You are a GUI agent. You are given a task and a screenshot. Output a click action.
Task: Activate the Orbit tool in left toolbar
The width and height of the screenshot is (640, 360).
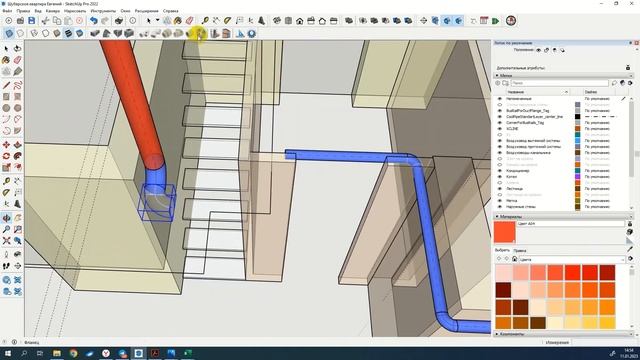[6, 218]
